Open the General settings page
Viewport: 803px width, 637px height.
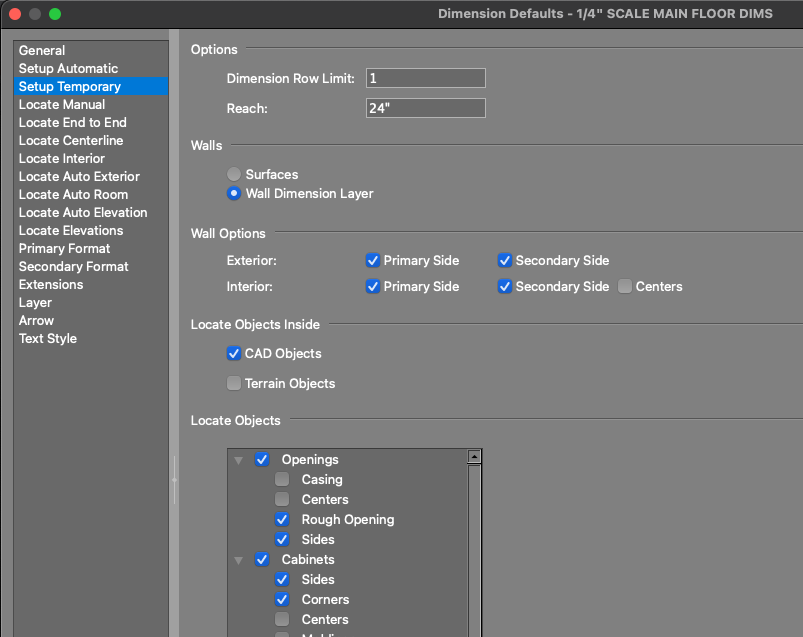tap(42, 51)
